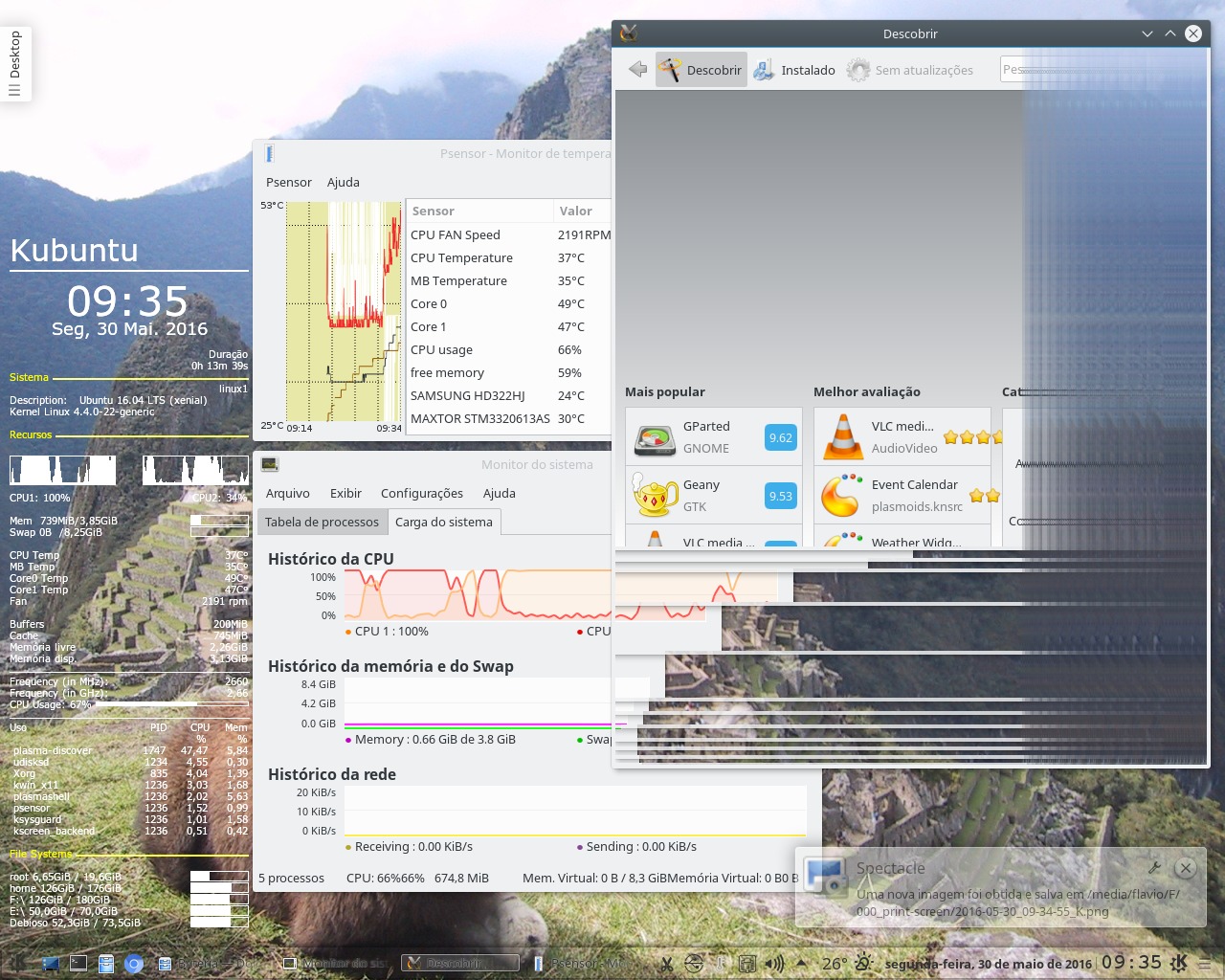Image resolution: width=1225 pixels, height=980 pixels.
Task: Open the Konsole terminal from the taskbar
Action: 78,964
